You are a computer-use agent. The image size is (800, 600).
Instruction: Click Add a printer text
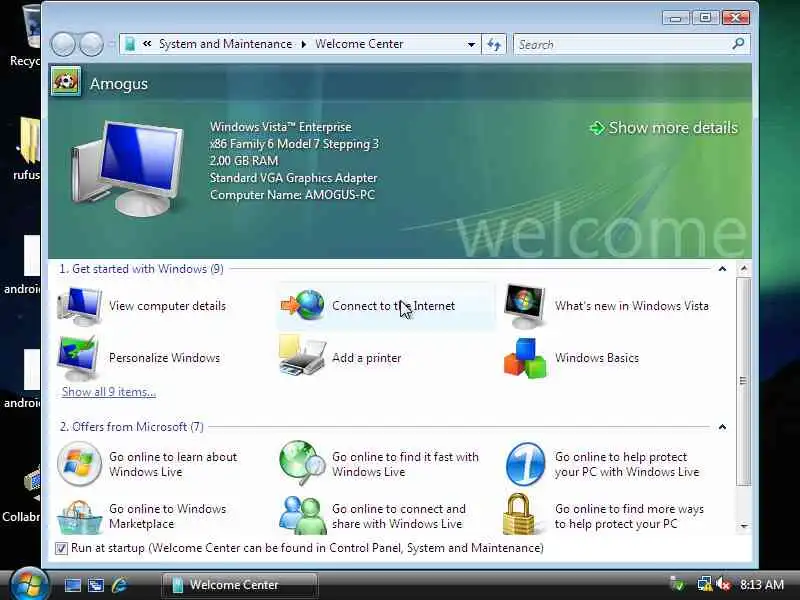[x=366, y=358]
